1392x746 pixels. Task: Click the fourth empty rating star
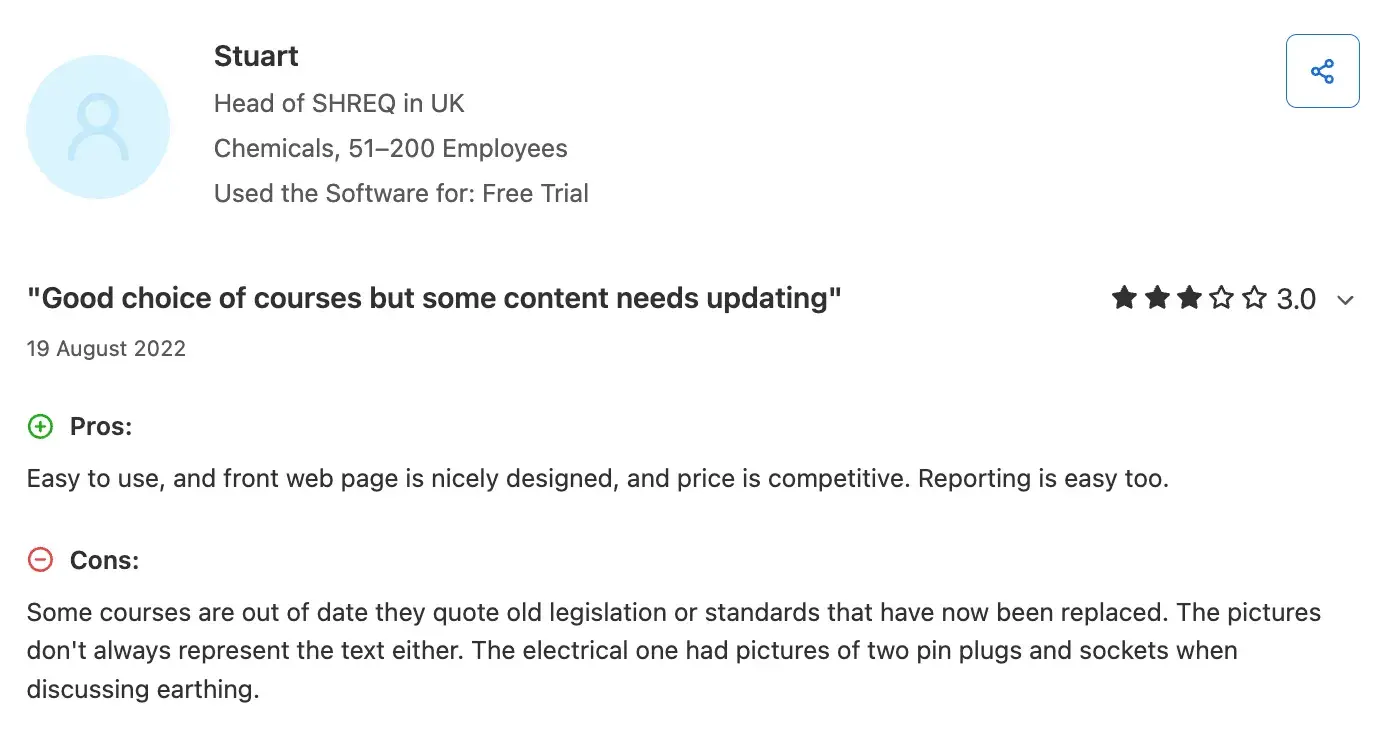pos(1222,298)
